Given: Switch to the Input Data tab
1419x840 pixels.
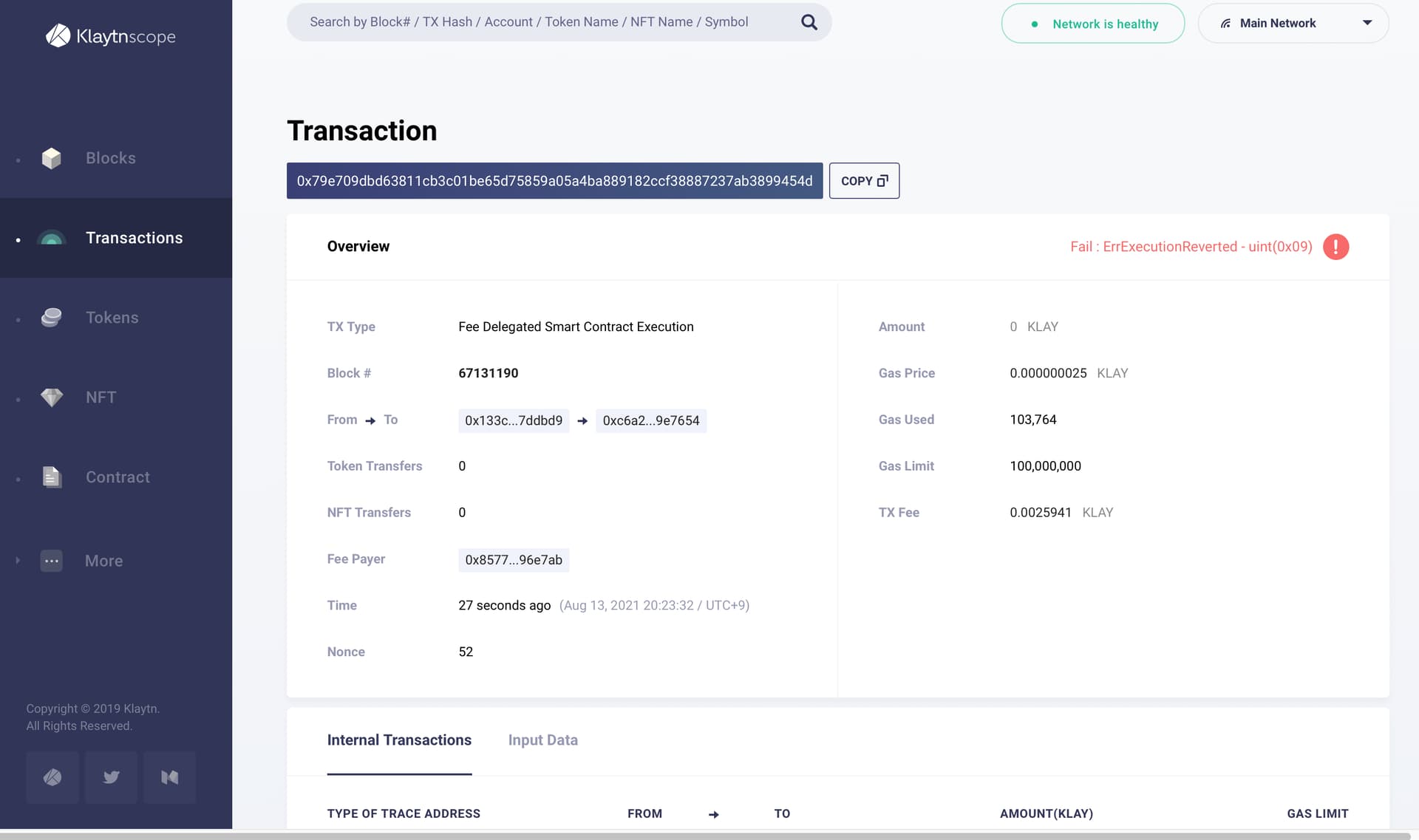Looking at the screenshot, I should 542,740.
